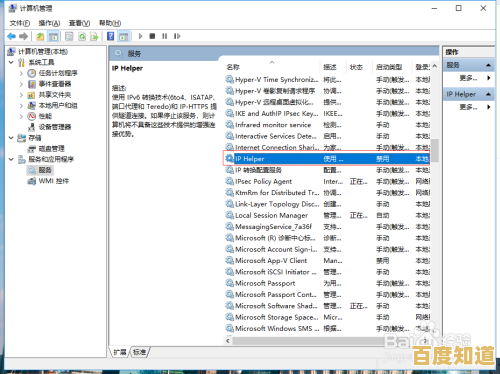Click the Microsoft Passport service icon
This screenshot has width=500, height=374.
click(229, 283)
